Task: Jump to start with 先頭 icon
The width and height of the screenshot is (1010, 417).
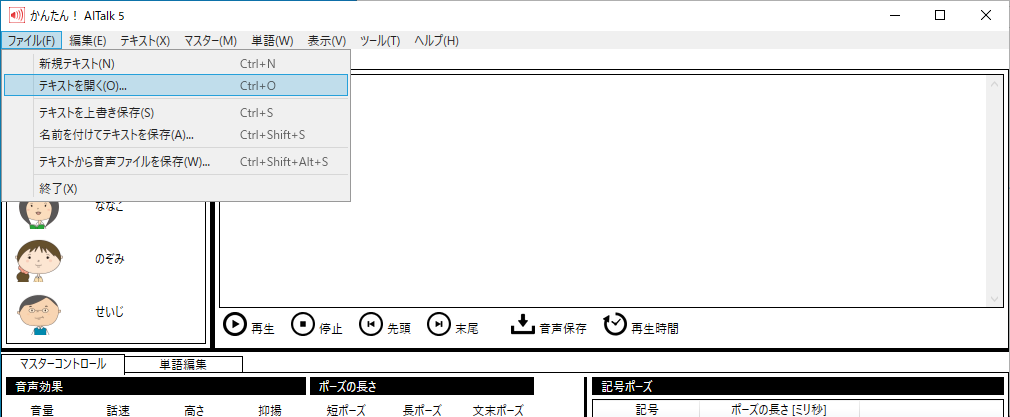Action: tap(370, 324)
